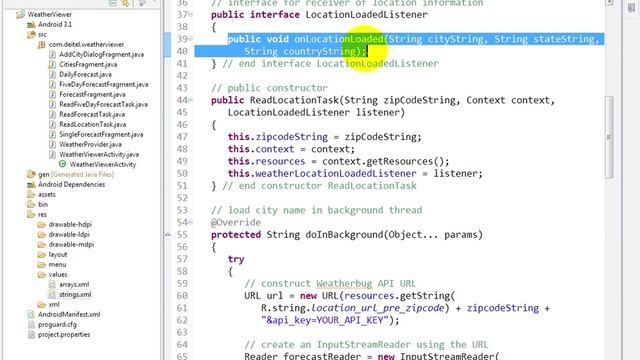The height and width of the screenshot is (360, 640).
Task: Collapse the method fold marker on line 39
Action: tap(191, 39)
